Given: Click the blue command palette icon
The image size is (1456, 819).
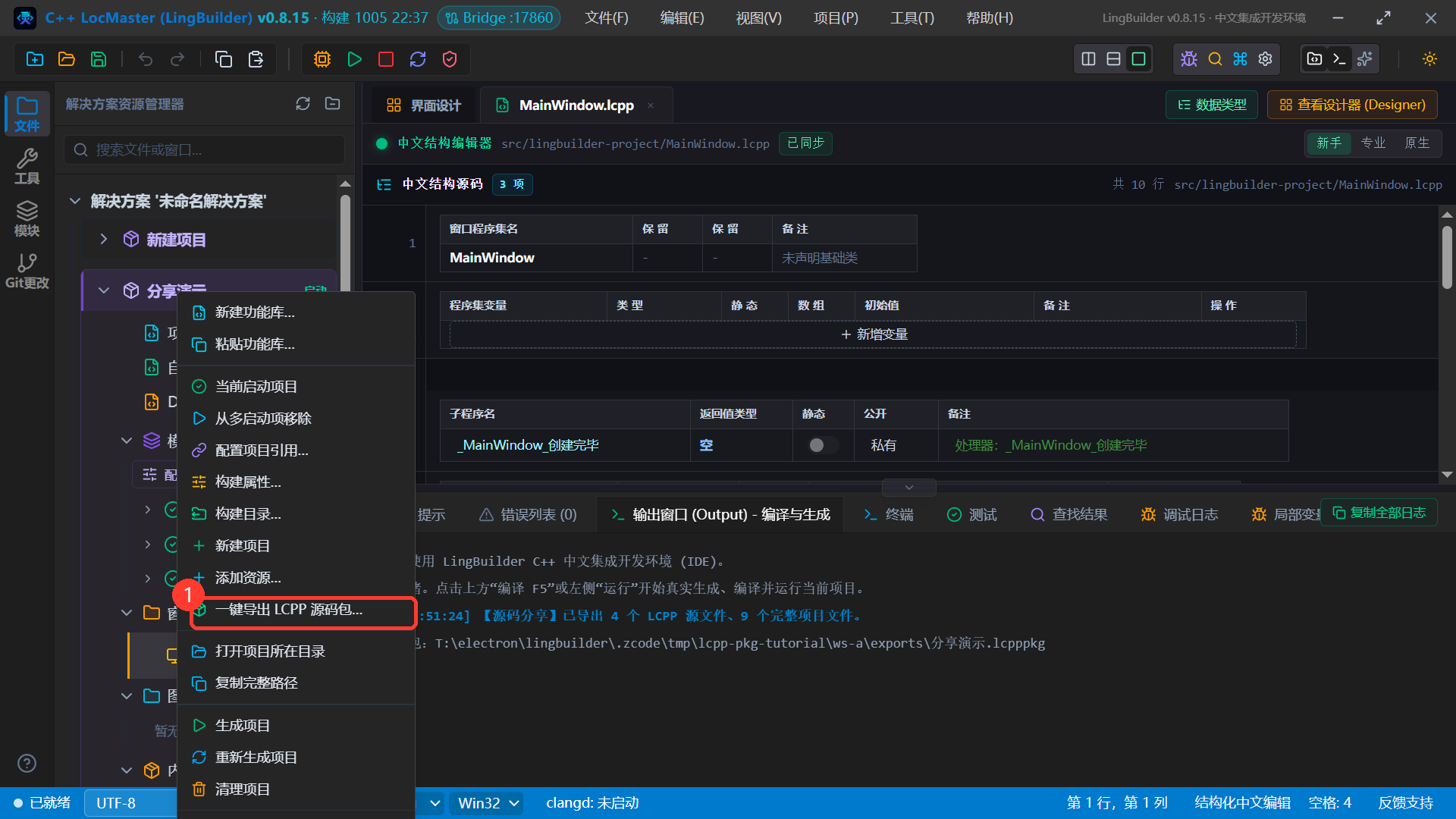Looking at the screenshot, I should point(1240,59).
